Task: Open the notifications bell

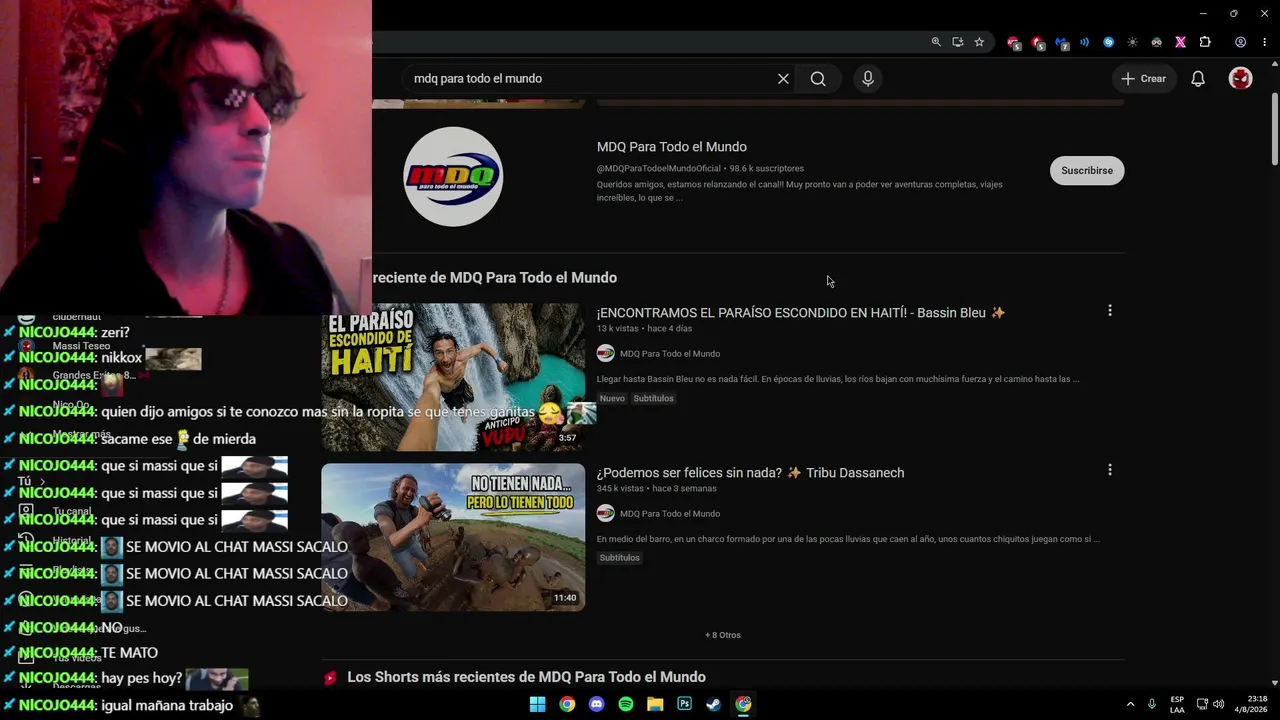Action: tap(1198, 79)
